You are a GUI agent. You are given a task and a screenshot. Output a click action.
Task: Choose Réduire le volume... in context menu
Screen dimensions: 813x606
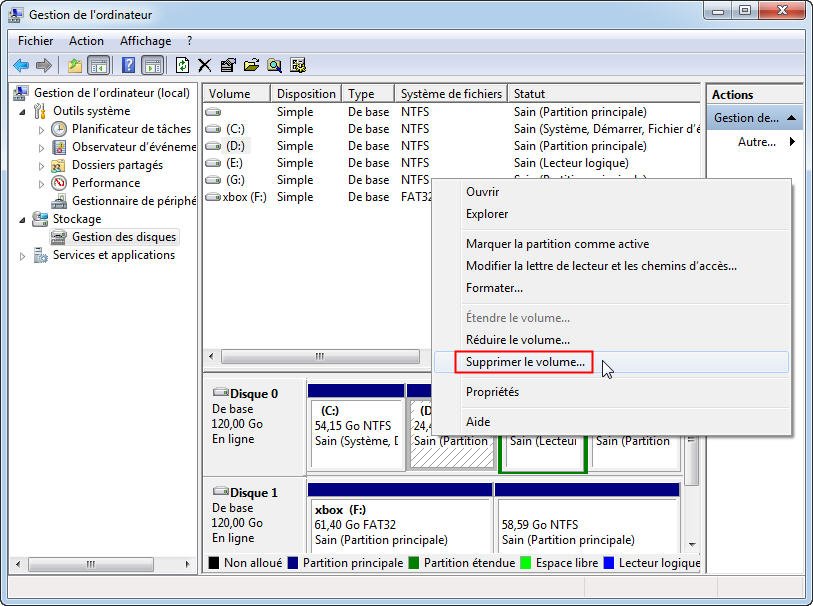612,340
